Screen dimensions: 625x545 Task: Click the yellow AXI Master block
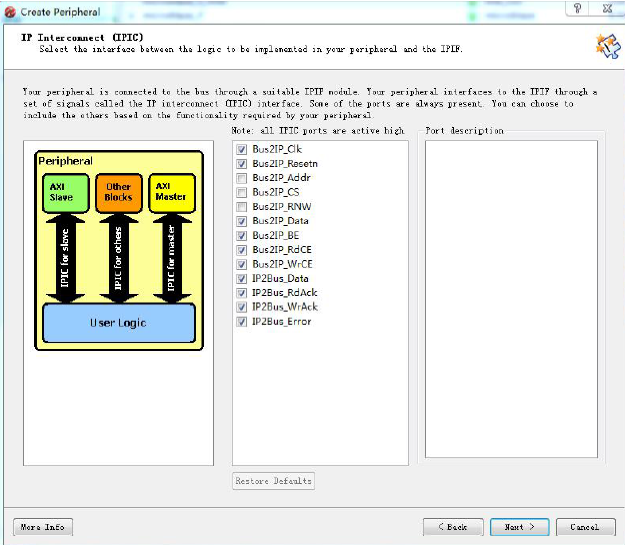[x=171, y=192]
